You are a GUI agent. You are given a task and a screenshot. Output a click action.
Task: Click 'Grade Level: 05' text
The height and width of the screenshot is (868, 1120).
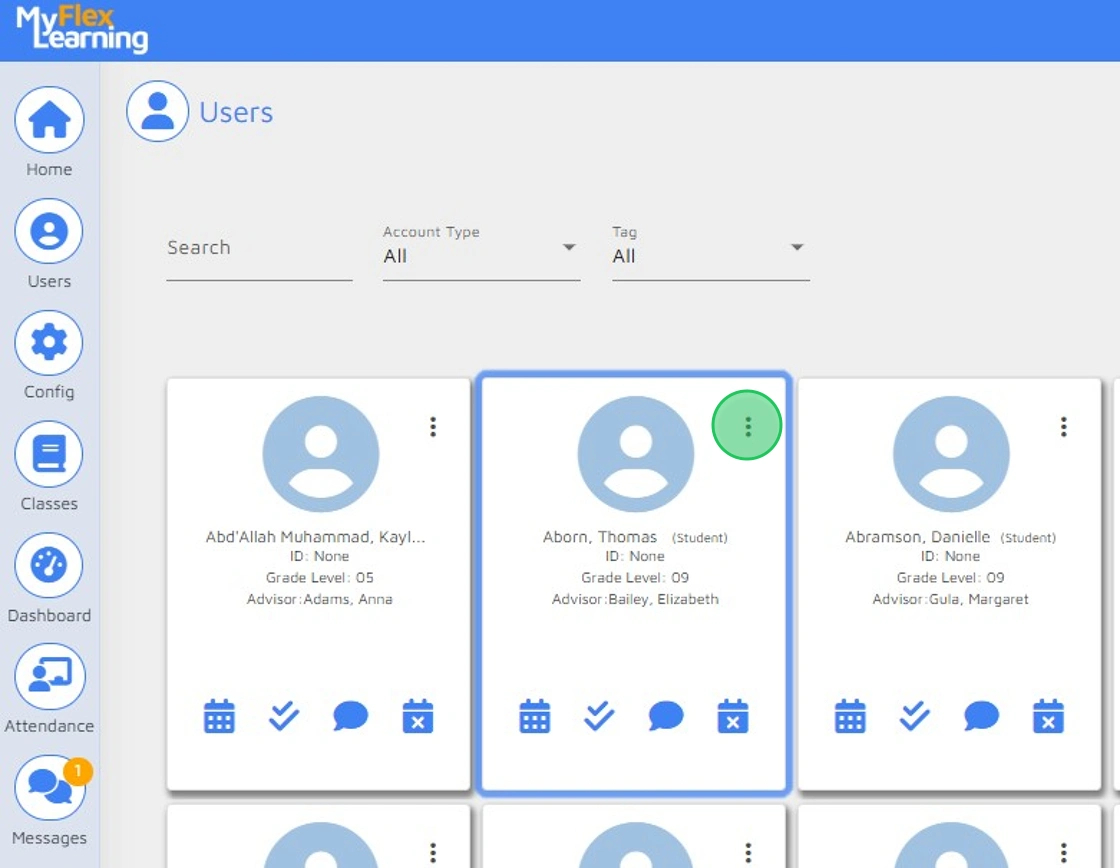pos(319,577)
